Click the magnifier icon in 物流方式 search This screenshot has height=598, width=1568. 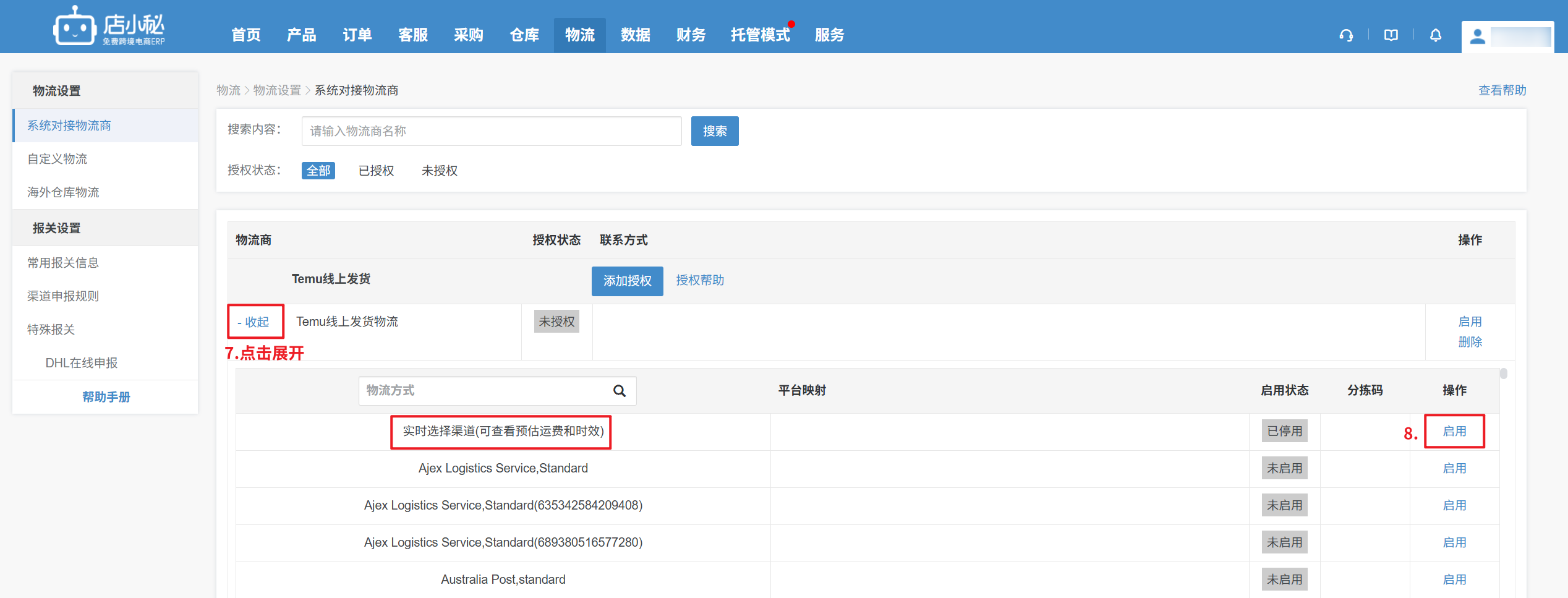coord(619,391)
